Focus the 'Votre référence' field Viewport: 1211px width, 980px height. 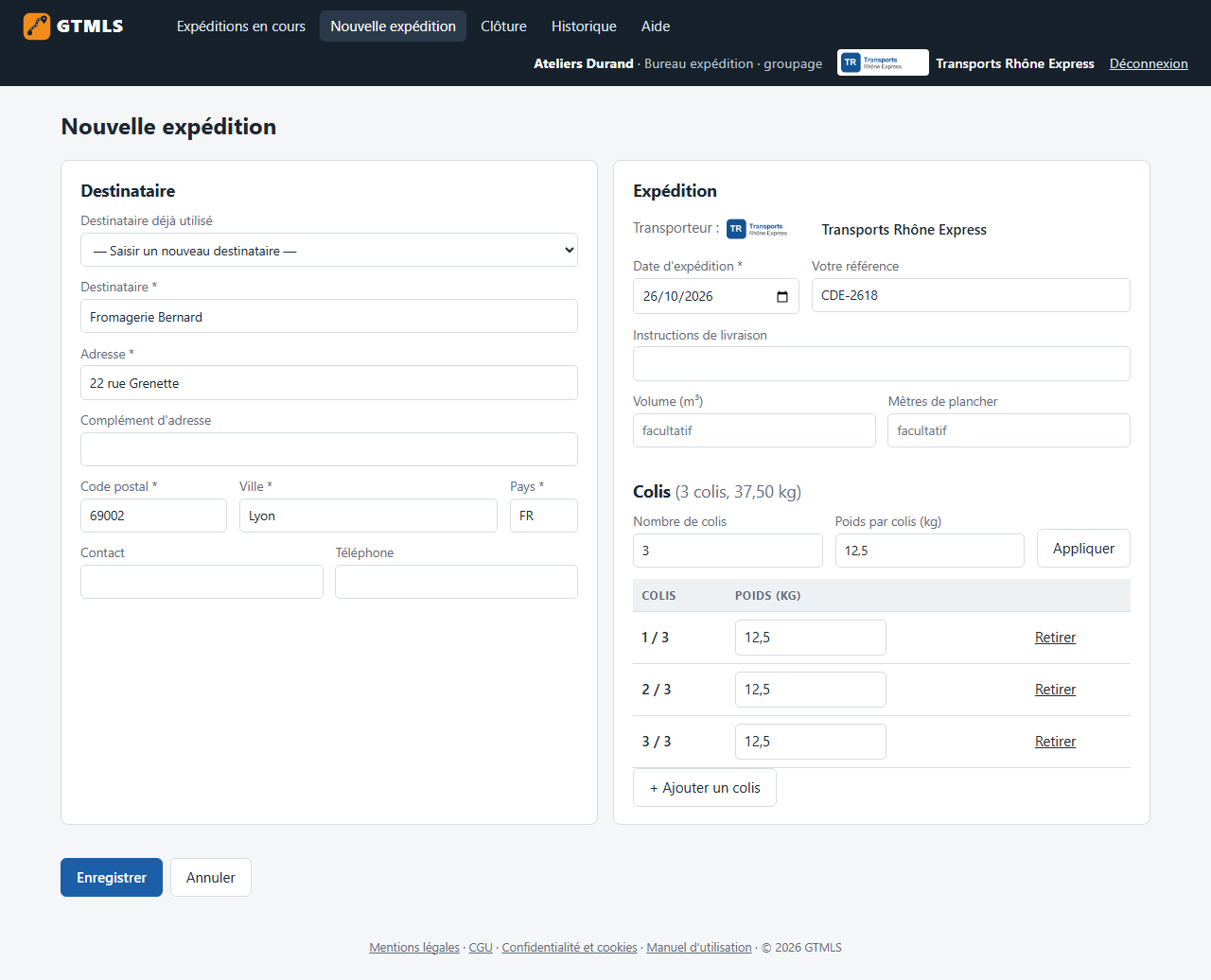click(x=971, y=295)
